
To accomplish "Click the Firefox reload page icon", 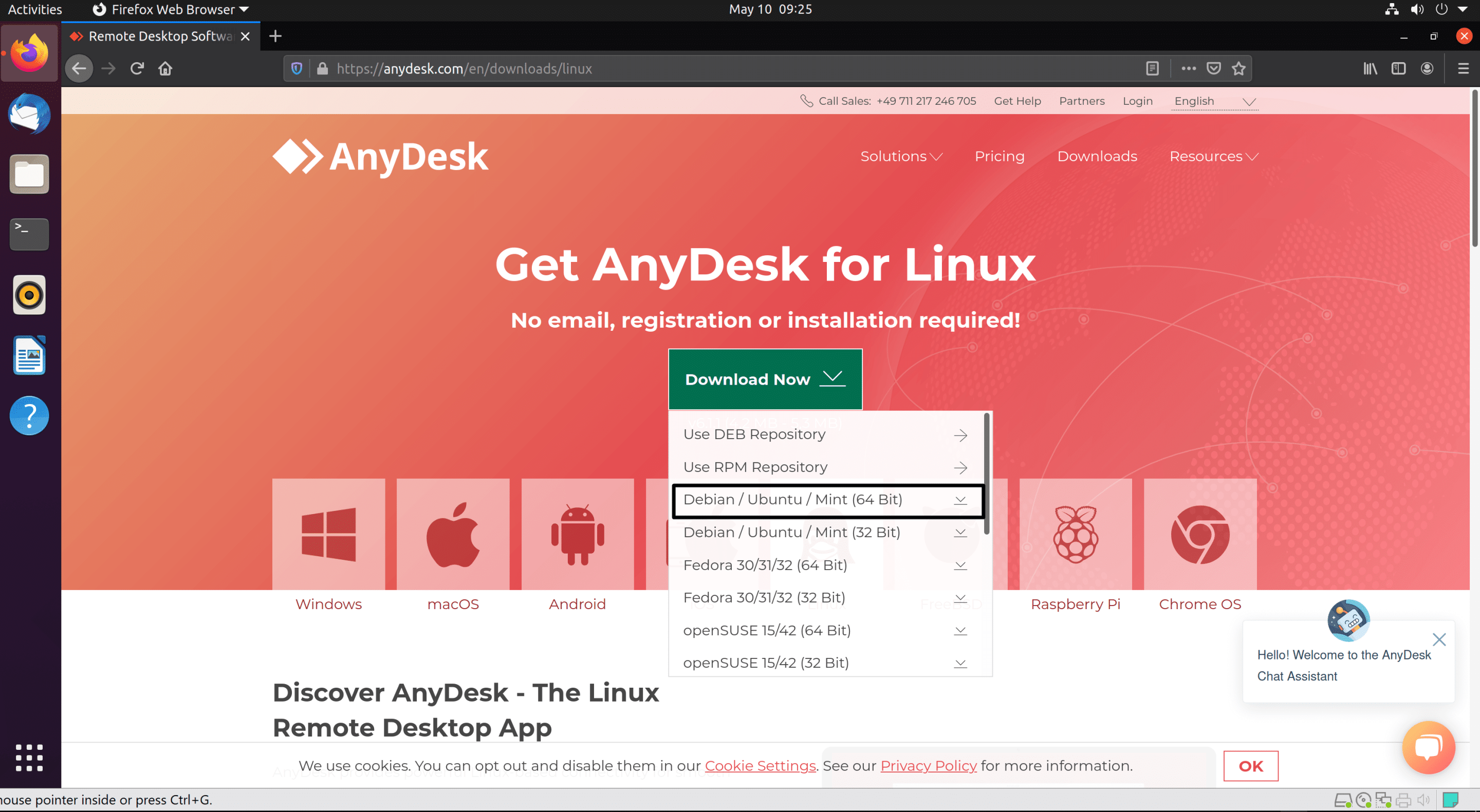I will click(137, 68).
